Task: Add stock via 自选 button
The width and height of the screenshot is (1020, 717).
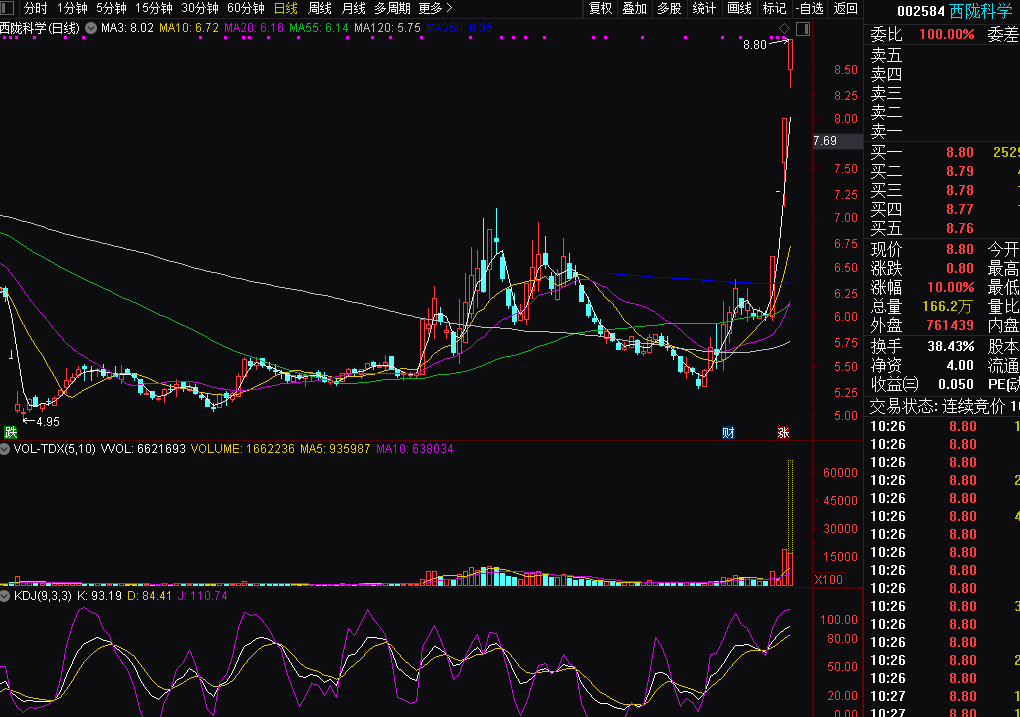Action: (x=808, y=8)
